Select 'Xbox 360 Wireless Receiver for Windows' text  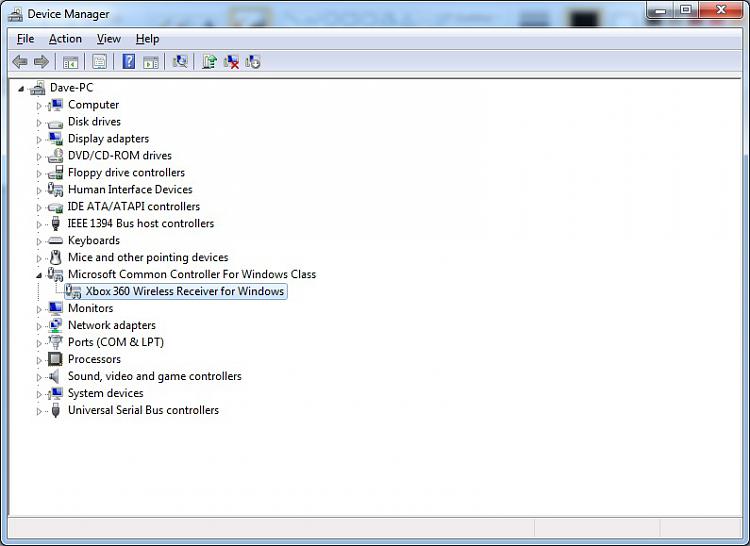click(x=185, y=291)
